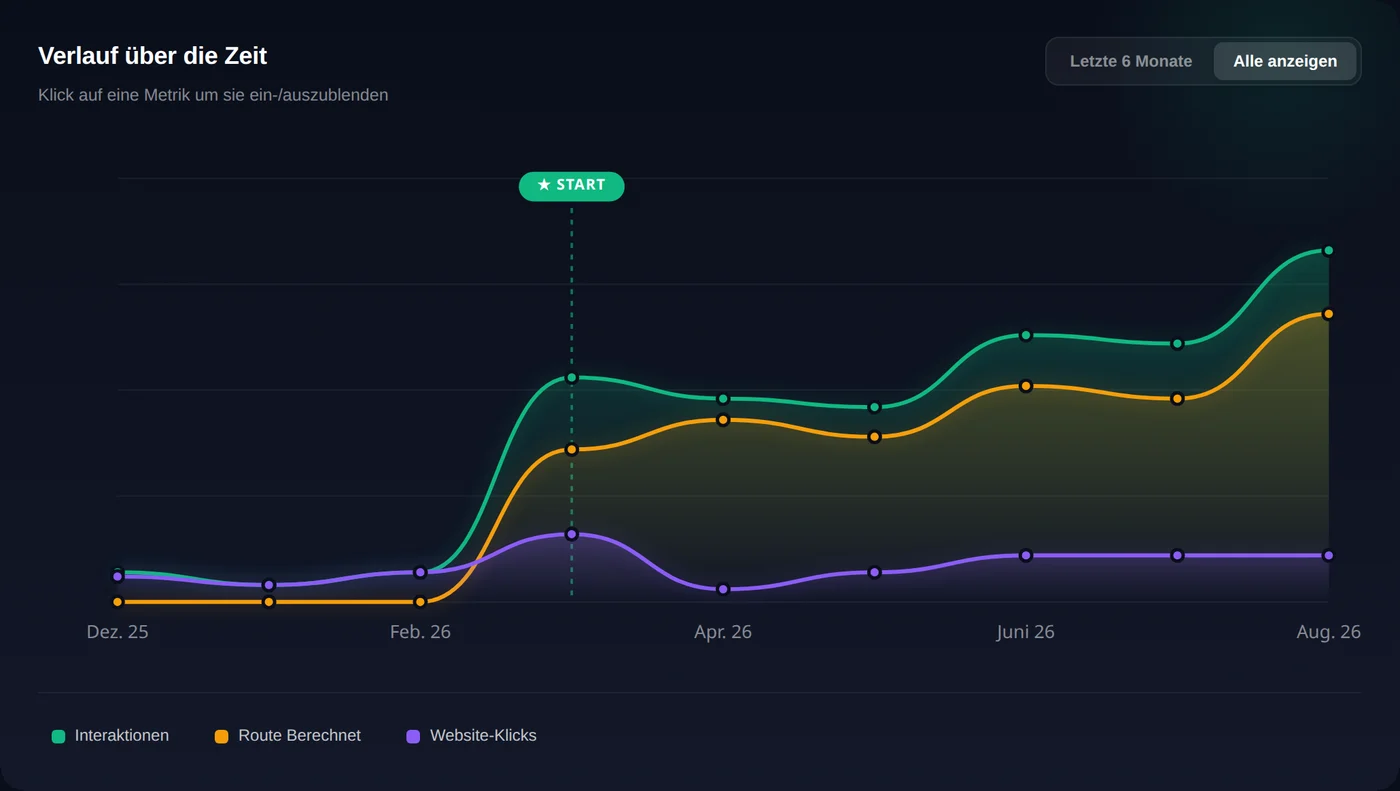Screen dimensions: 1400x791
Task: Click the Website-Klicks point on the START line
Action: (x=572, y=534)
